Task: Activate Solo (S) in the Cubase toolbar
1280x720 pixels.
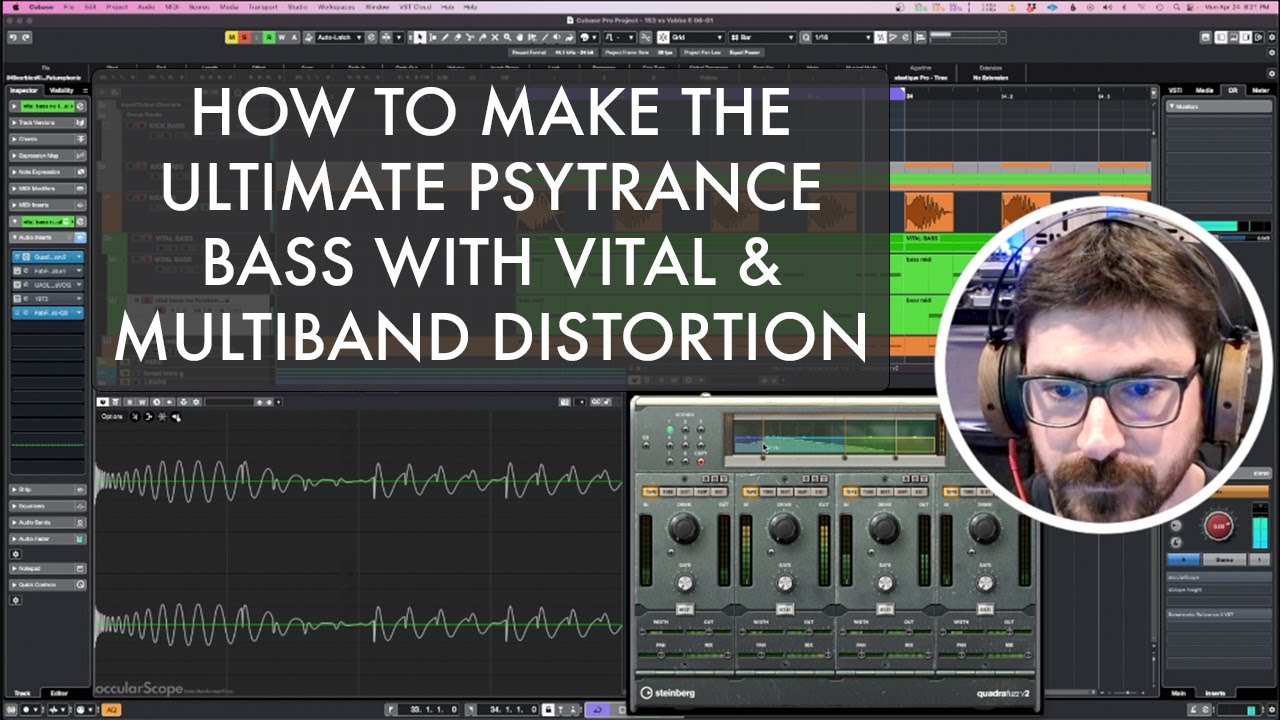Action: point(244,38)
